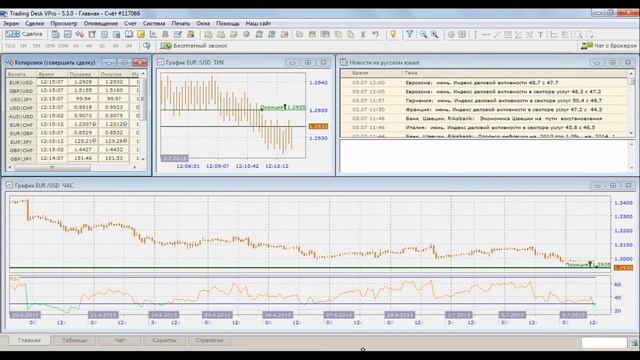Open the Оповещение menu

click(100, 23)
